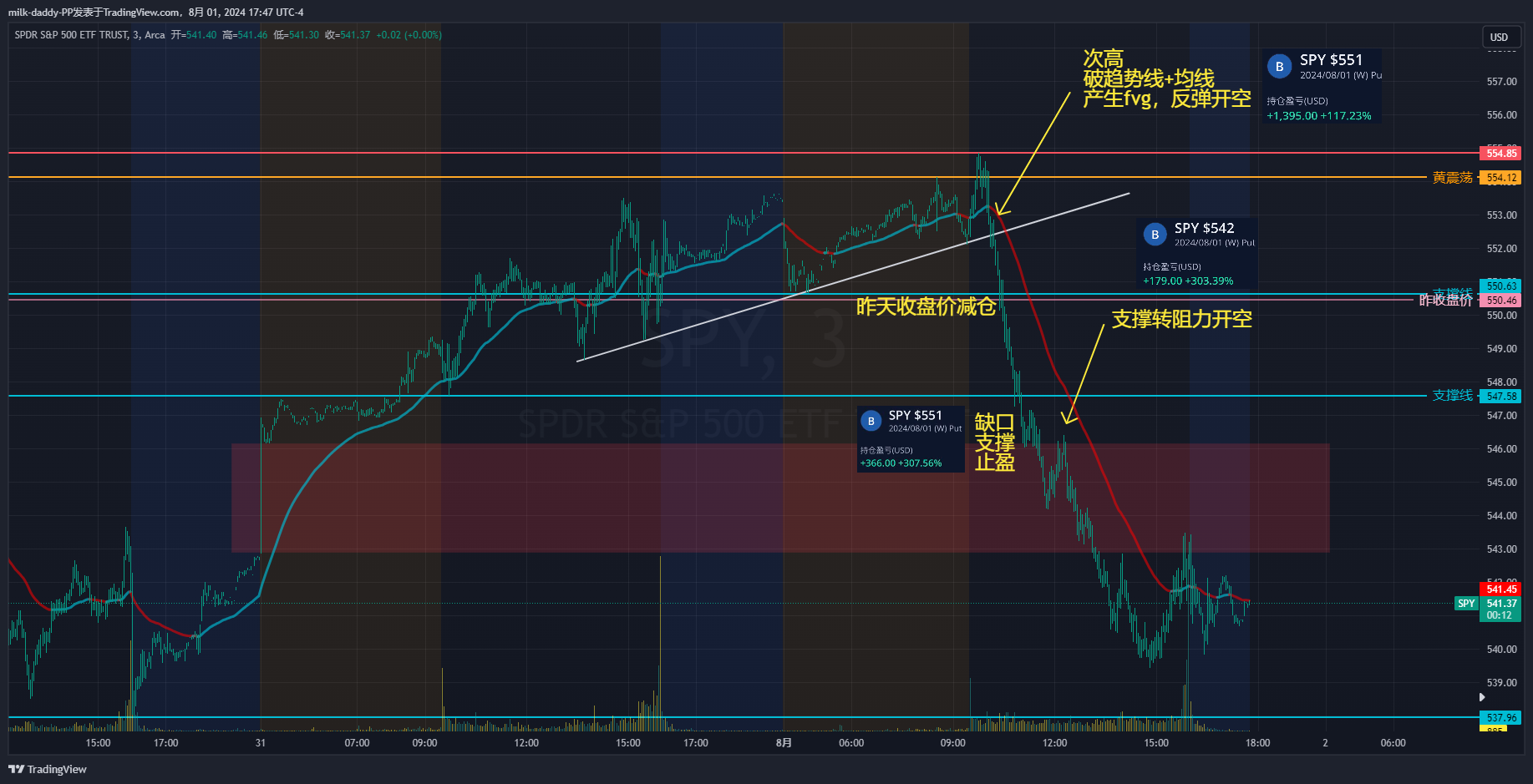The width and height of the screenshot is (1533, 784).
Task: Click the TradingView logo at bottom left
Action: tap(48, 769)
